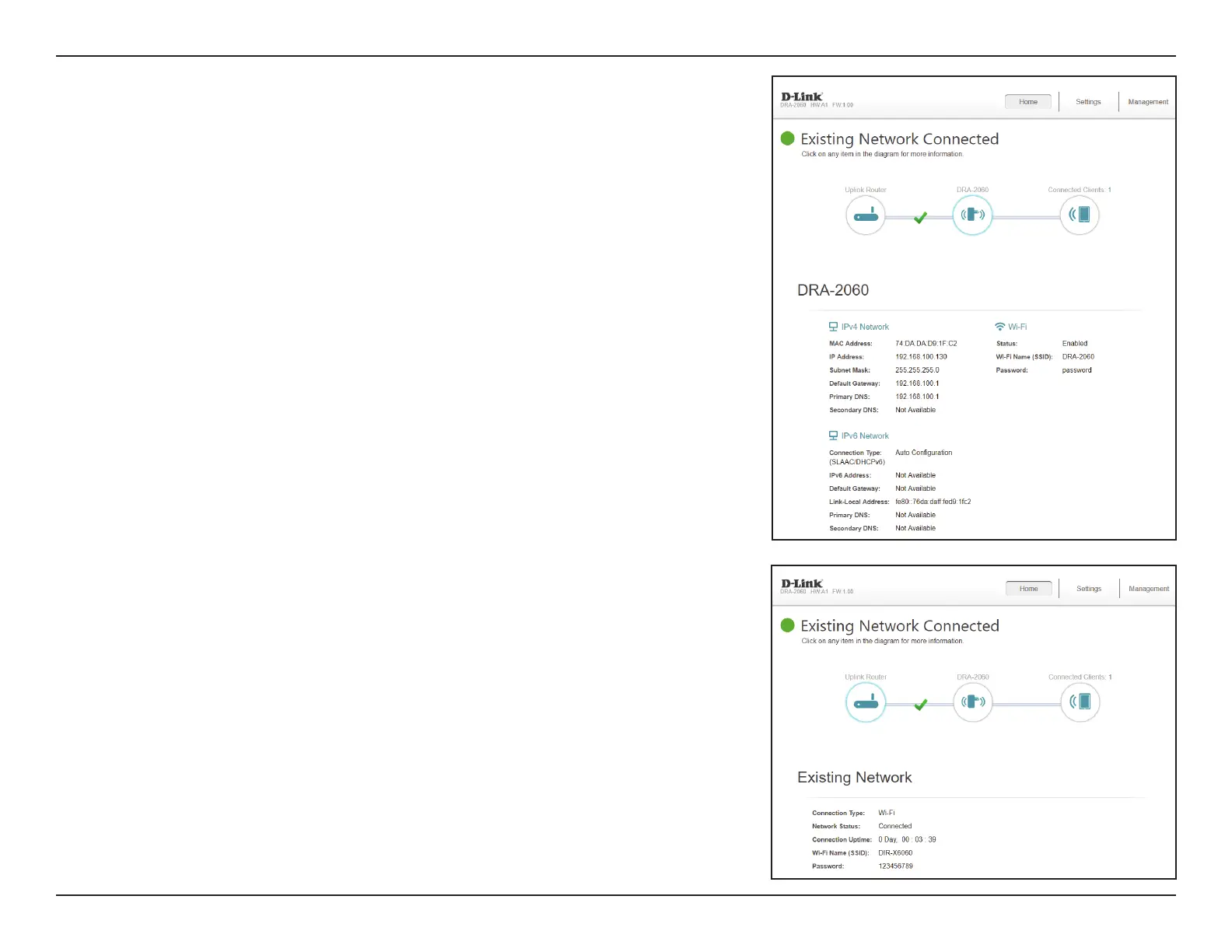The width and height of the screenshot is (1232, 952).
Task: Click Auto Configuration connection type value
Action: click(923, 453)
